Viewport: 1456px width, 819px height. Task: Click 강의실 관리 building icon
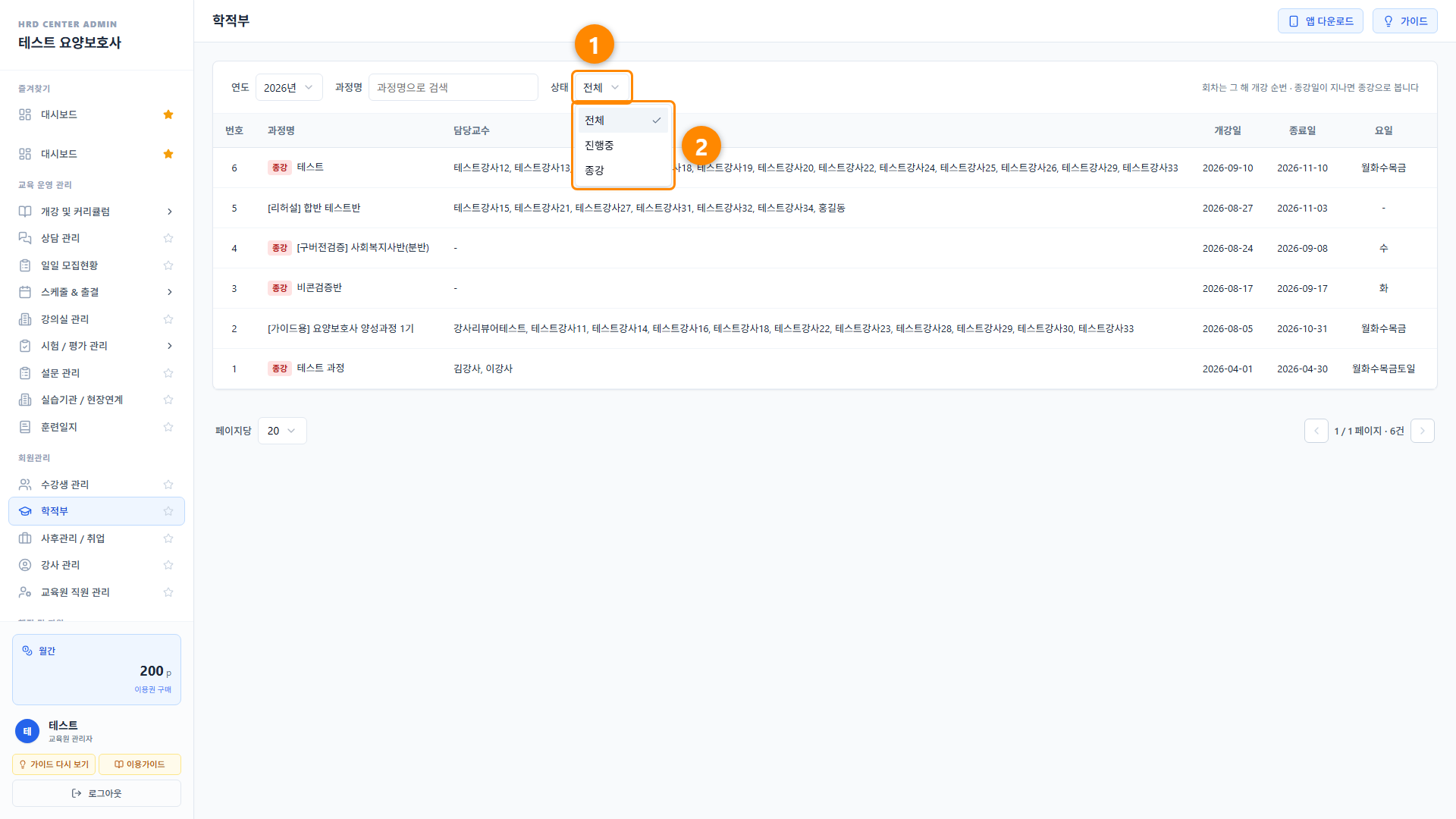(25, 319)
